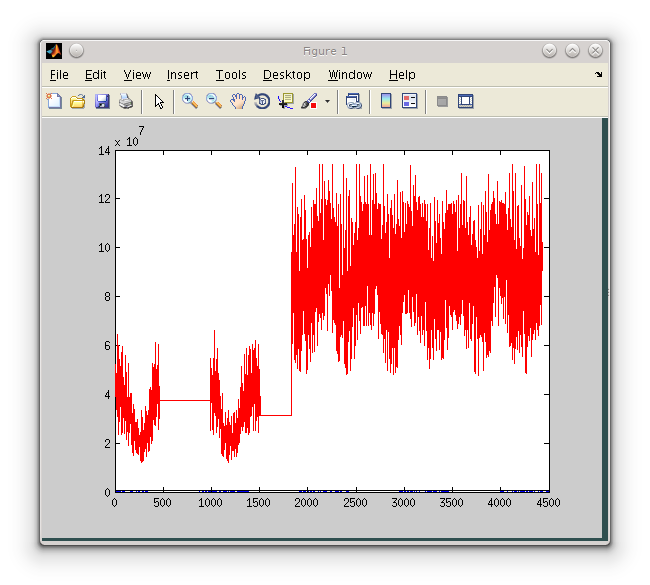Screen dimensions: 650x585
Task: Open the brush color dropdown arrow
Action: [x=327, y=101]
